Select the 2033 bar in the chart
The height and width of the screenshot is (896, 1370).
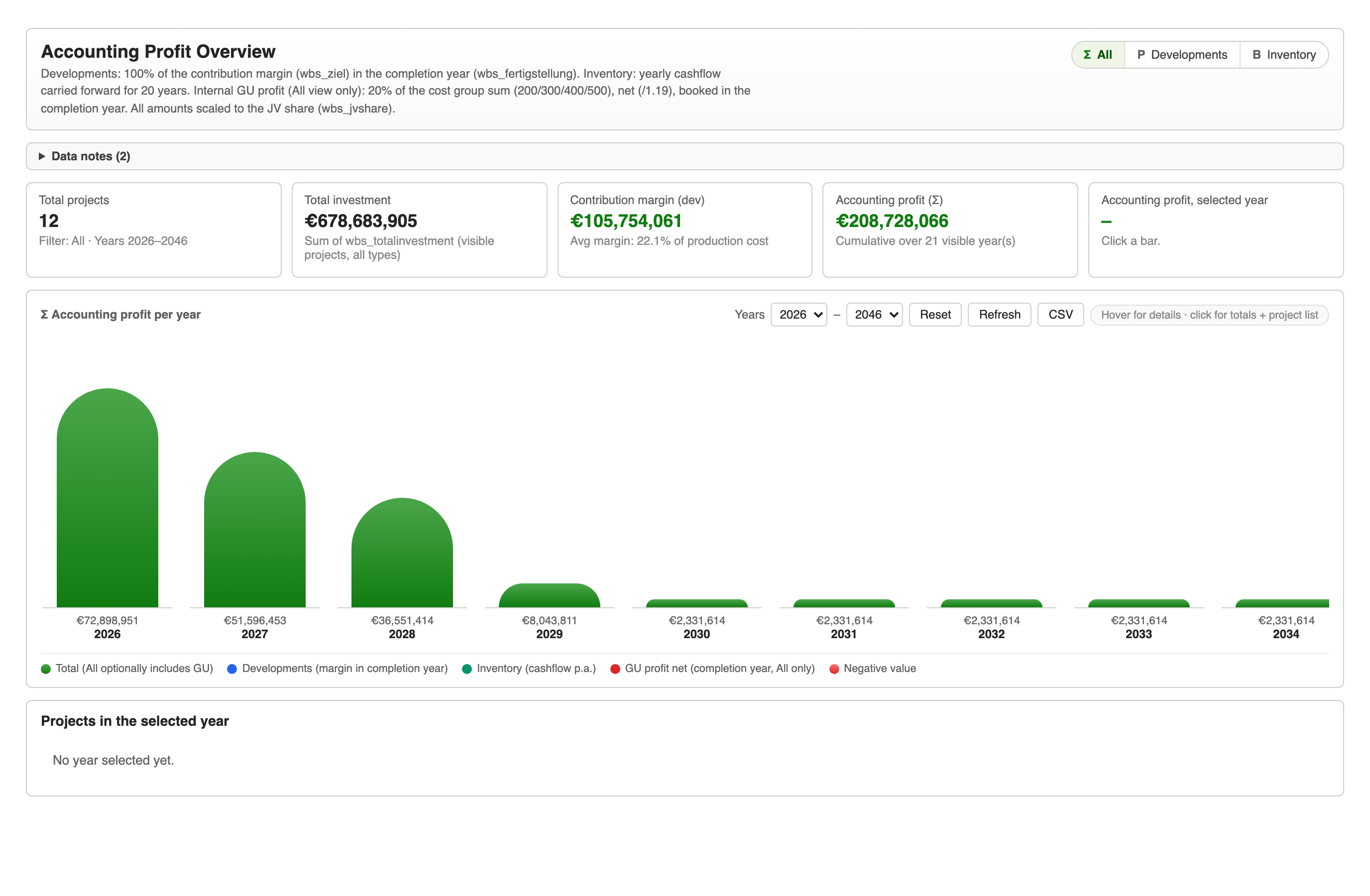(1139, 604)
